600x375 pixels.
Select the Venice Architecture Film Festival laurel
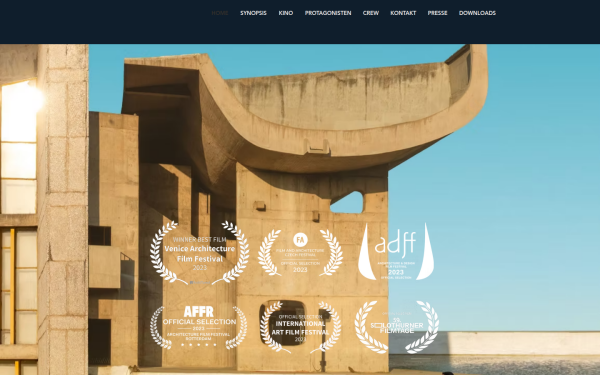tap(199, 253)
